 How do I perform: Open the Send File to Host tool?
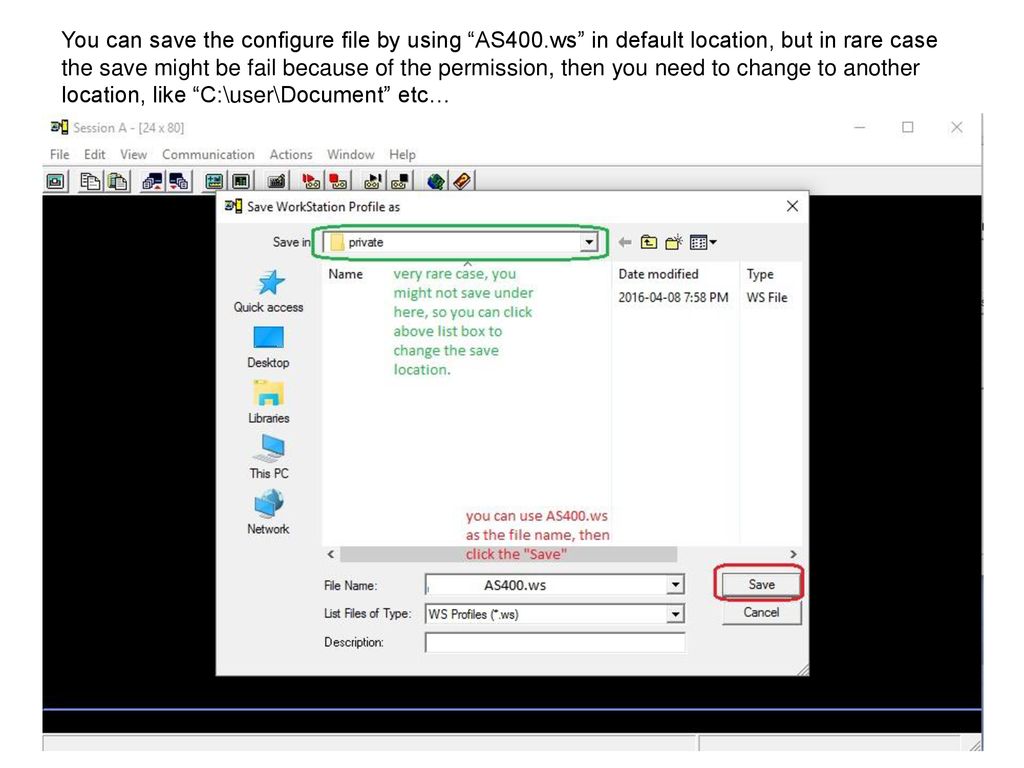(x=153, y=180)
